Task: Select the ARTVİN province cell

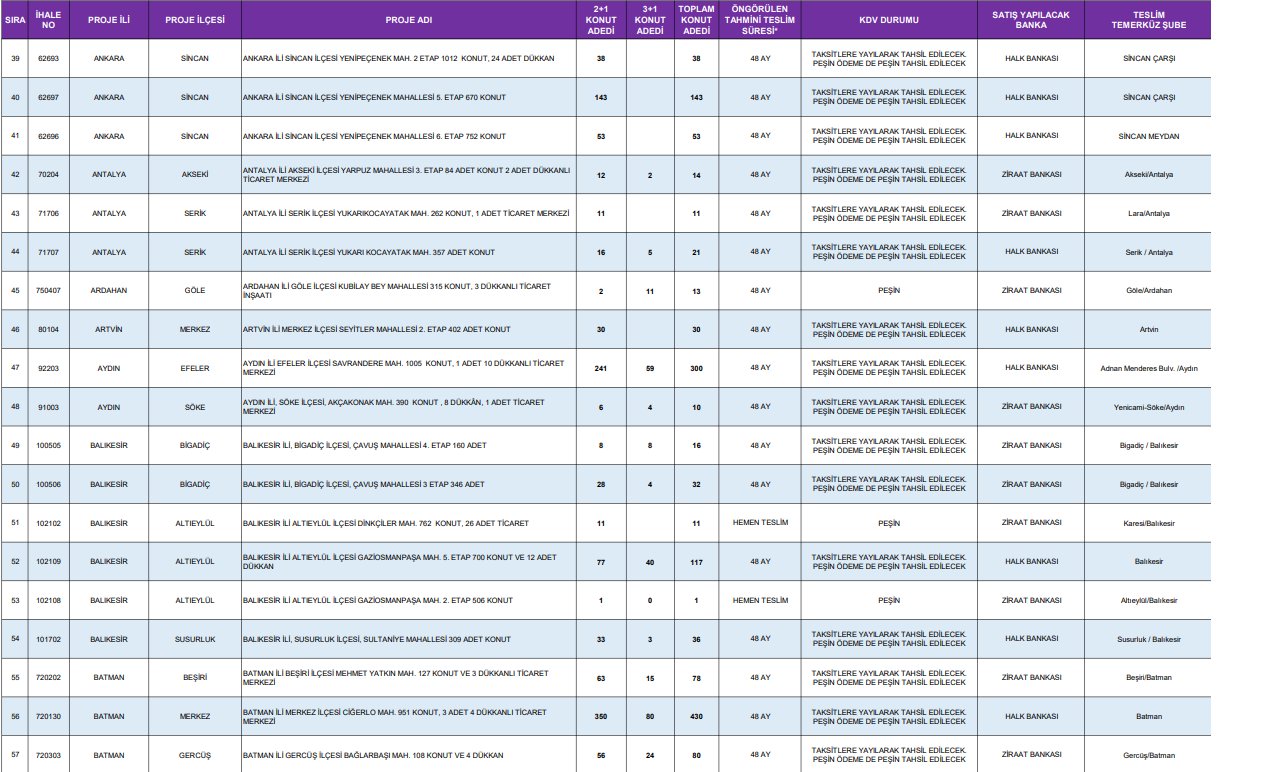Action: [x=108, y=329]
